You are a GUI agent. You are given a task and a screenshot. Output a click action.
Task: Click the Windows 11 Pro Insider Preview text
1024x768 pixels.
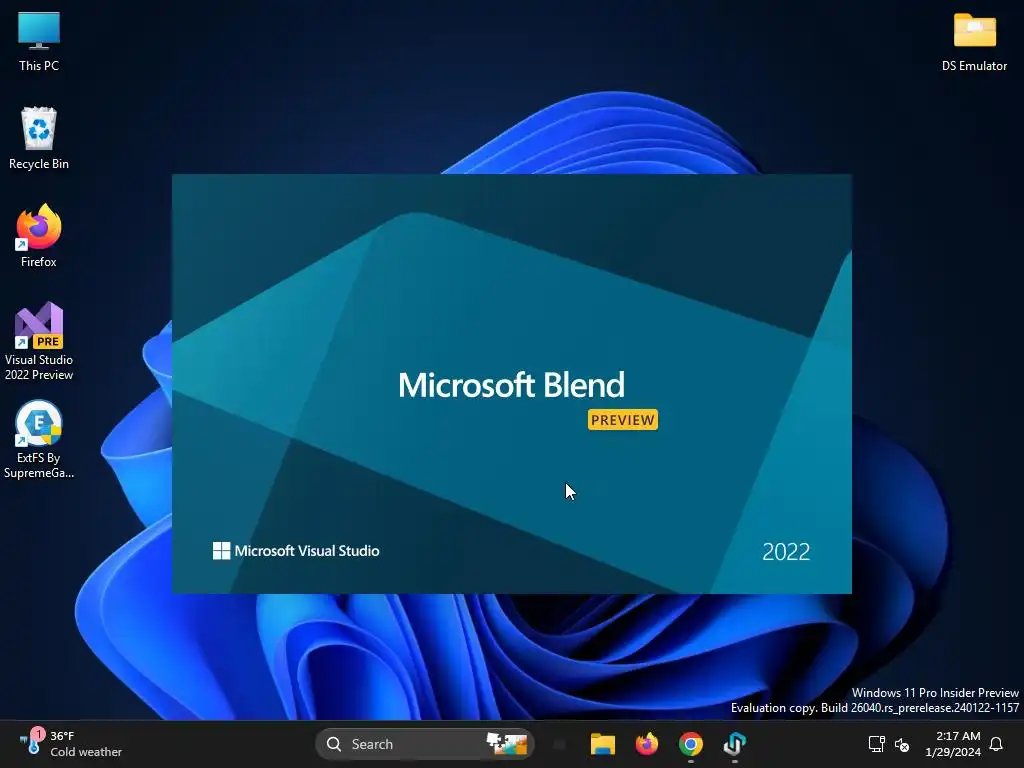point(935,692)
